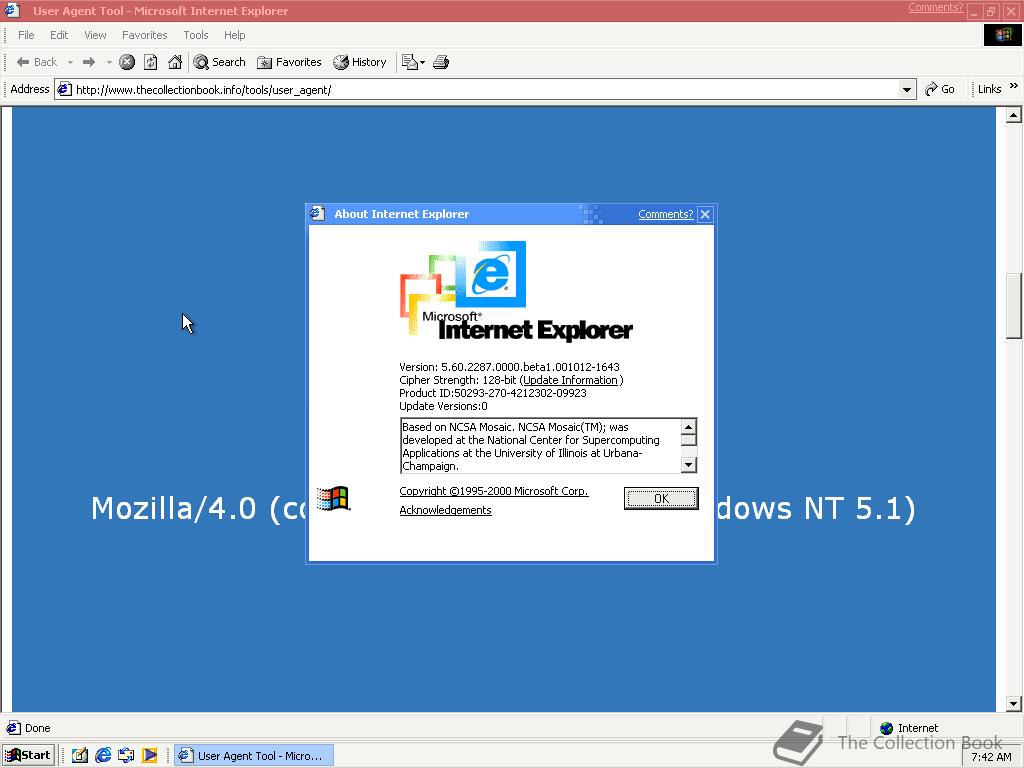Open the Favorites pane from toolbar
The width and height of the screenshot is (1024, 768).
point(289,62)
